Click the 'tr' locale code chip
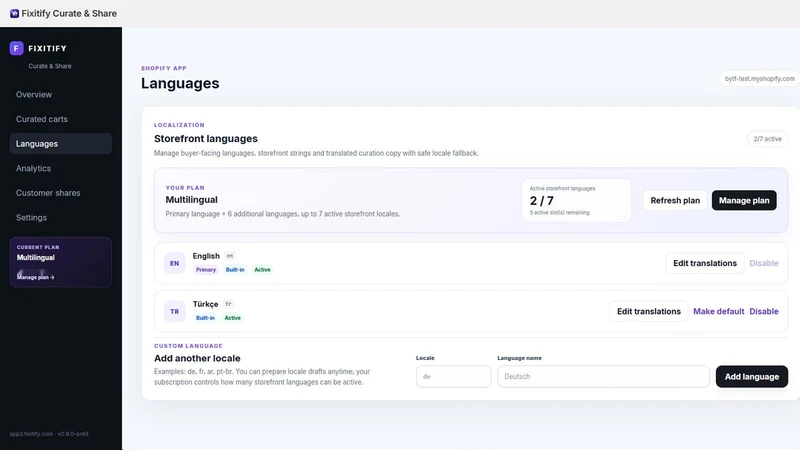This screenshot has height=450, width=800. 228,304
